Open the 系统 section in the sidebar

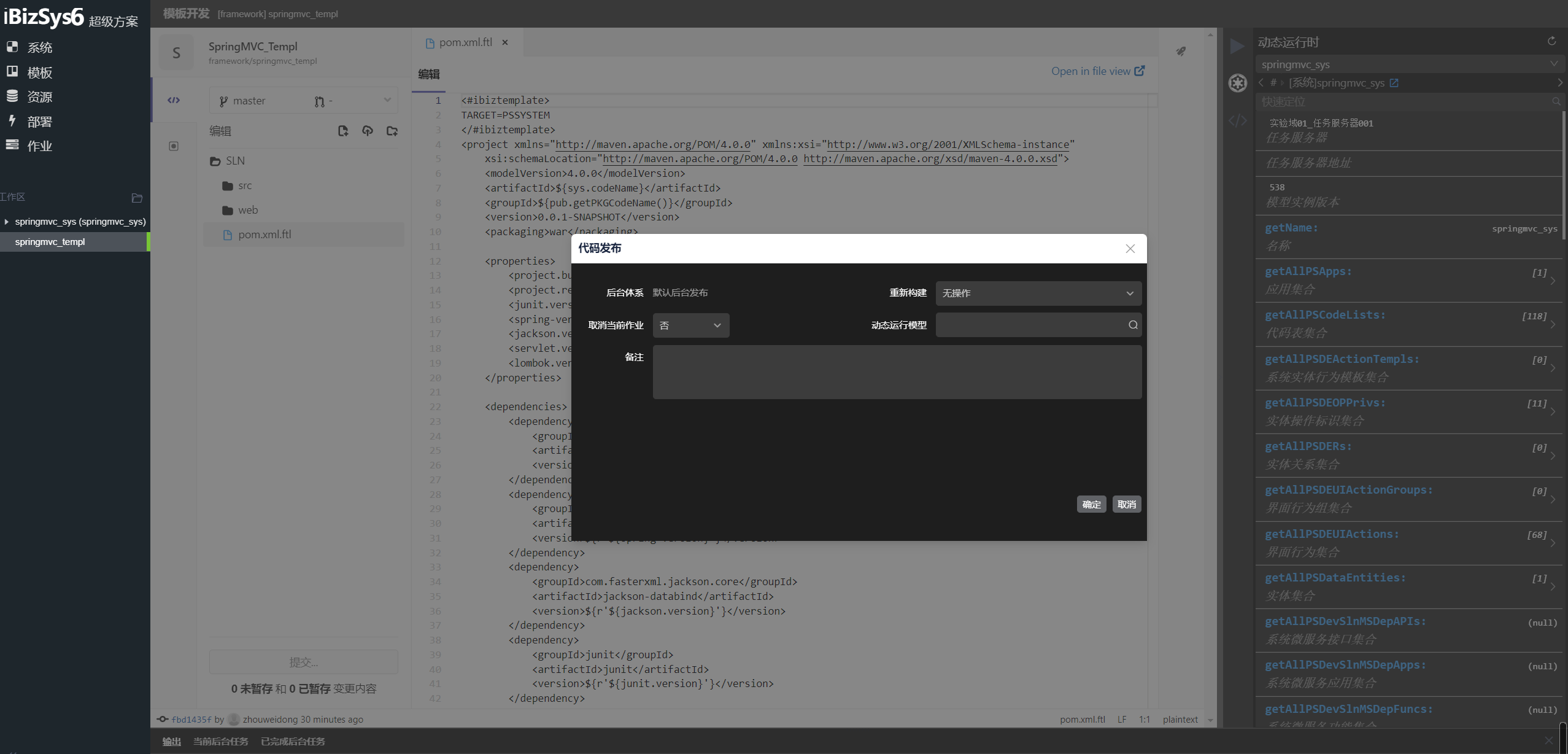click(x=29, y=47)
